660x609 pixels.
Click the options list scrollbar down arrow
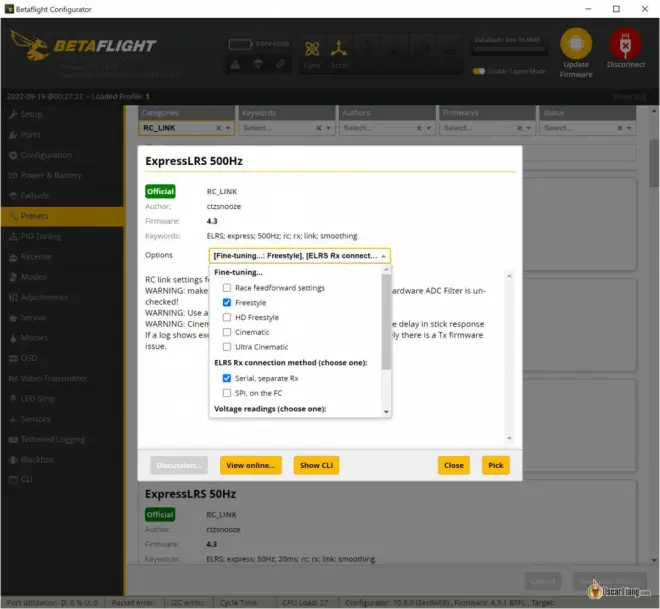[386, 412]
